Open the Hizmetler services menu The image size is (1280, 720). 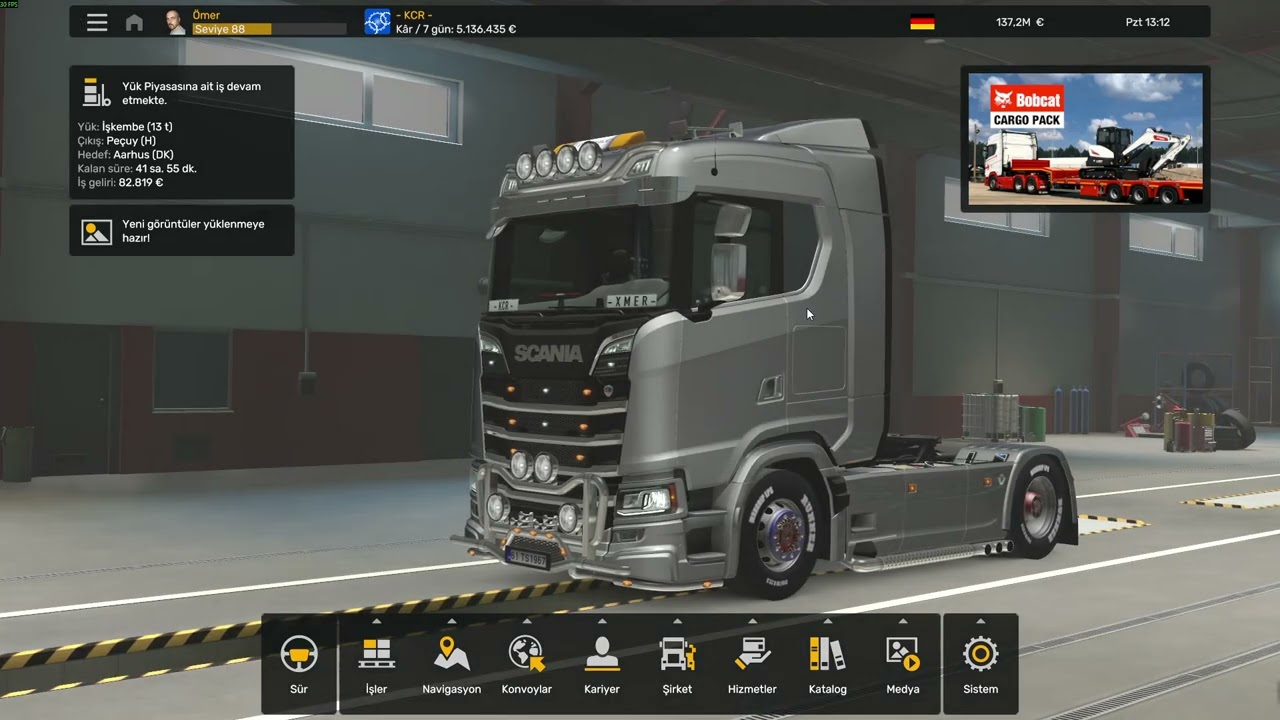(x=752, y=664)
